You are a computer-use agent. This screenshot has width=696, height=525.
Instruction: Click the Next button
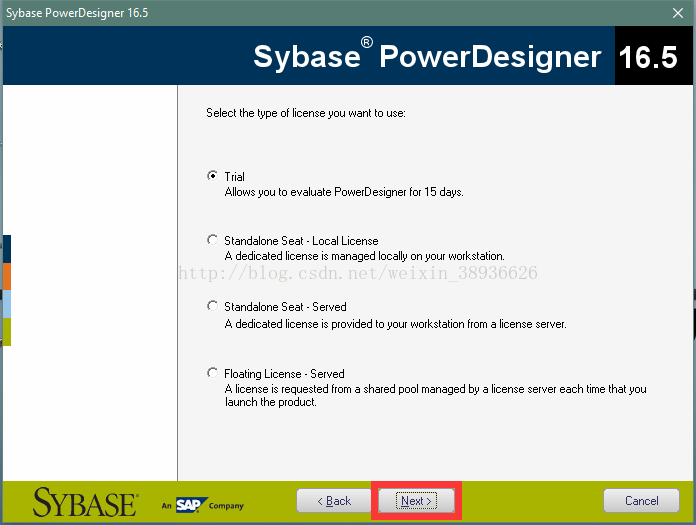(416, 501)
